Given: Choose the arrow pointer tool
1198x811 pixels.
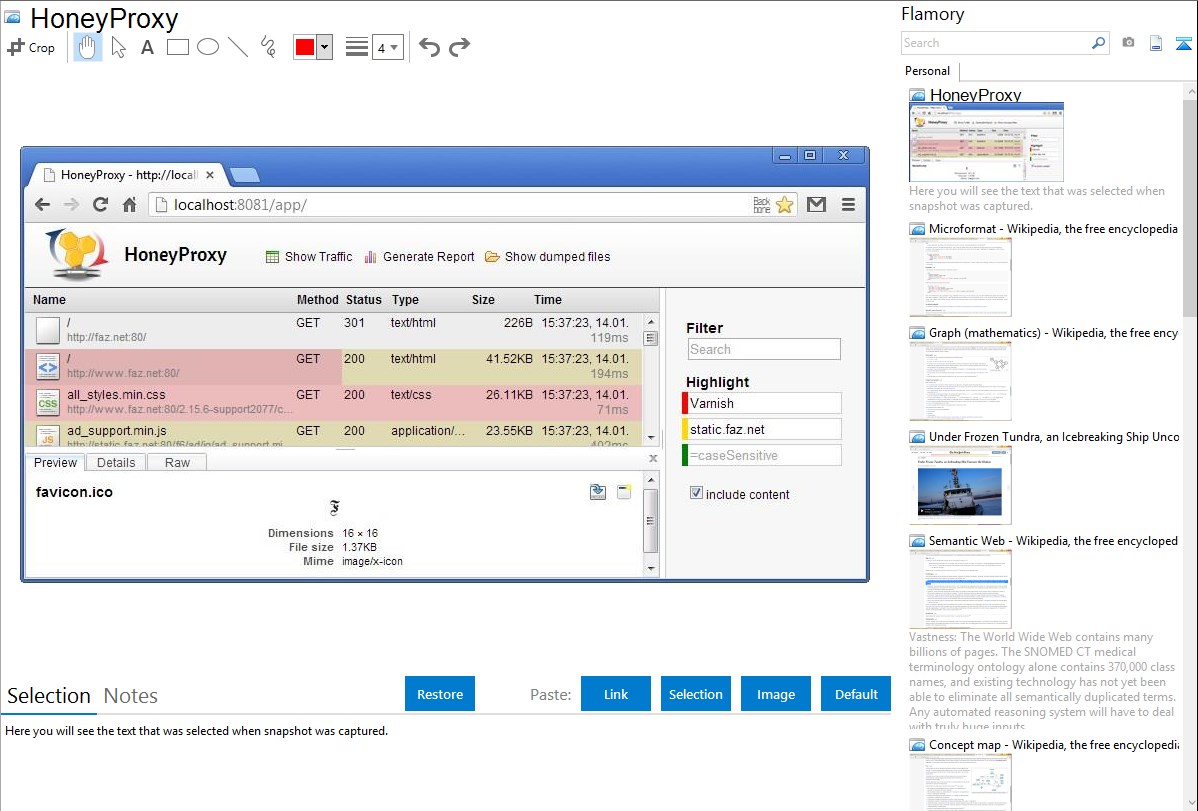Looking at the screenshot, I should 118,47.
